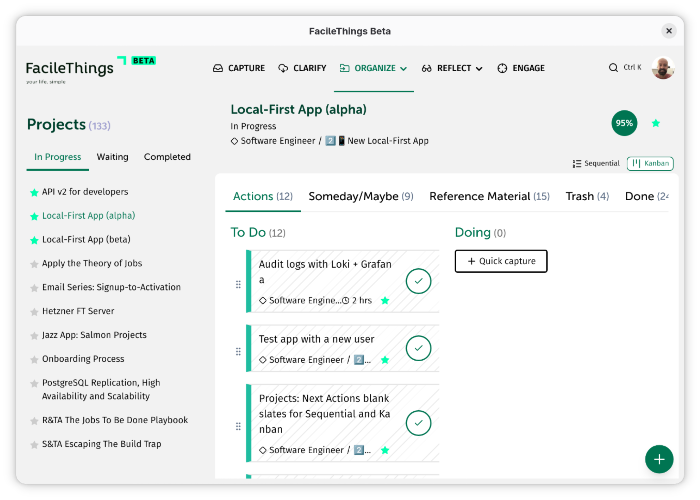Open Apply the Theory of Jobs project
Viewport: 700px width, 500px height.
92,263
